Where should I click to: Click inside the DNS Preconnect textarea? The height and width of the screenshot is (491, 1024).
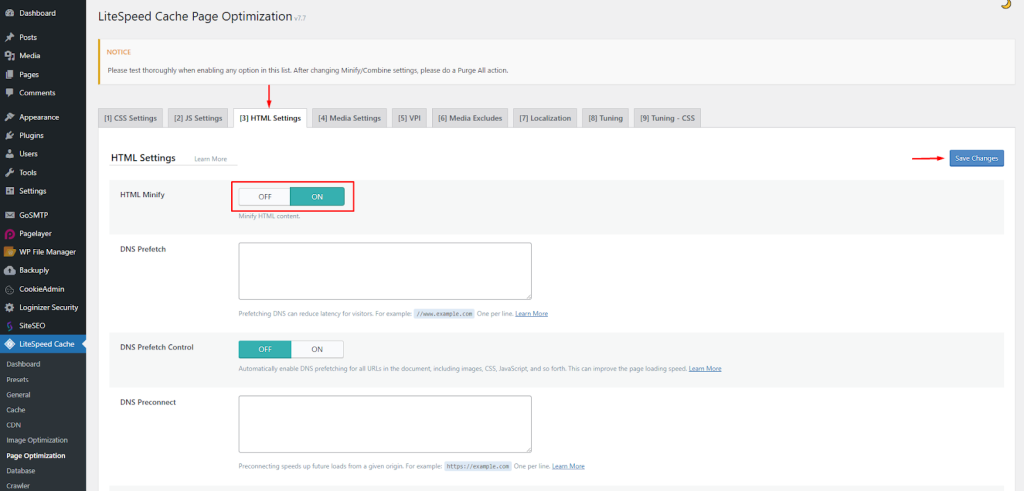385,424
